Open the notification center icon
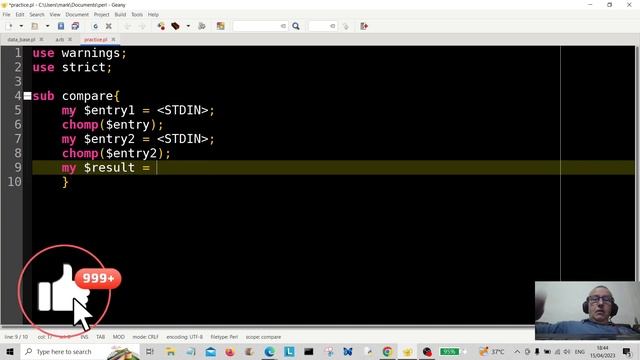640x360 pixels. click(x=627, y=352)
